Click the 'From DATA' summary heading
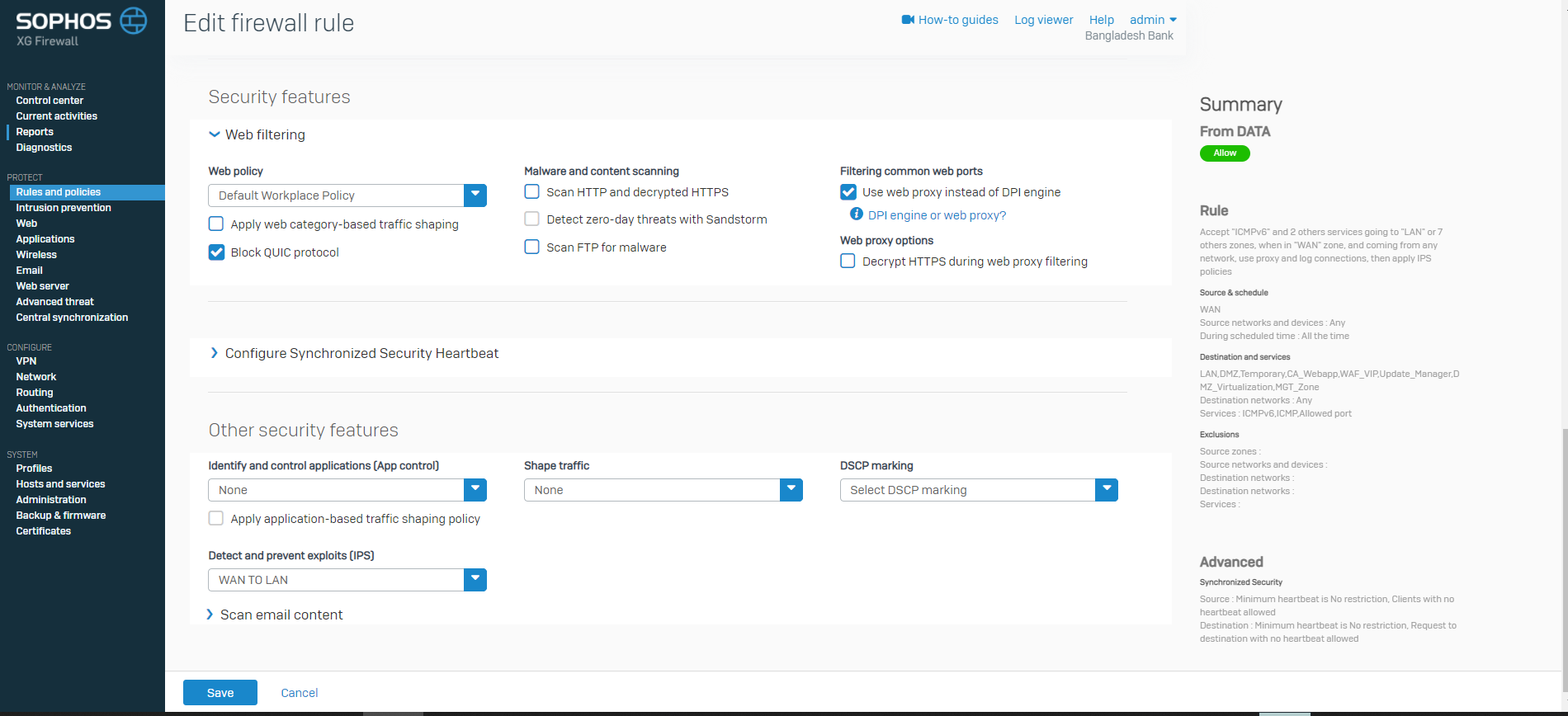 pyautogui.click(x=1235, y=131)
